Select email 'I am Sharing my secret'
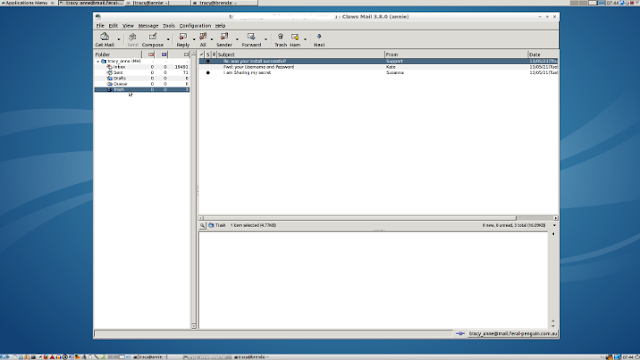The width and height of the screenshot is (640, 360). coord(378,73)
